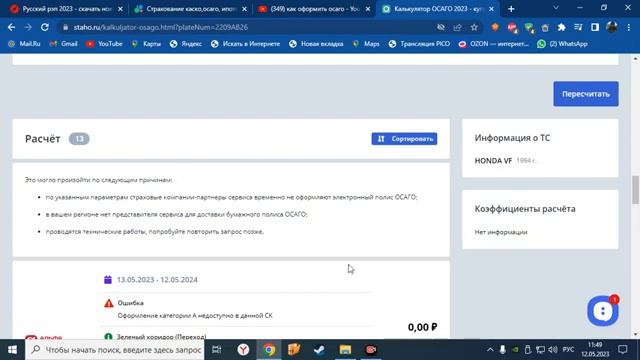The height and width of the screenshot is (360, 640).
Task: Click the Пересчитать button
Action: pos(586,94)
